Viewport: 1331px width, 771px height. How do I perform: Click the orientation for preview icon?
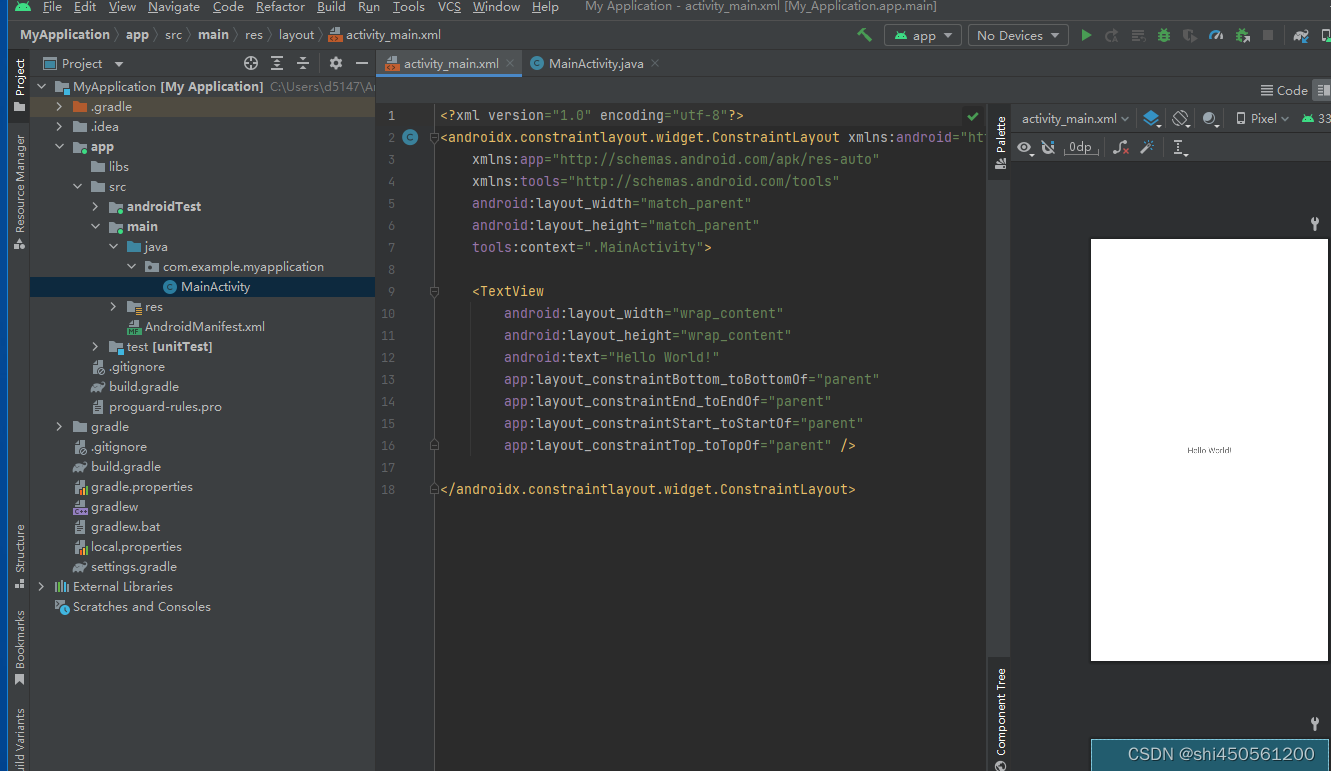1182,118
